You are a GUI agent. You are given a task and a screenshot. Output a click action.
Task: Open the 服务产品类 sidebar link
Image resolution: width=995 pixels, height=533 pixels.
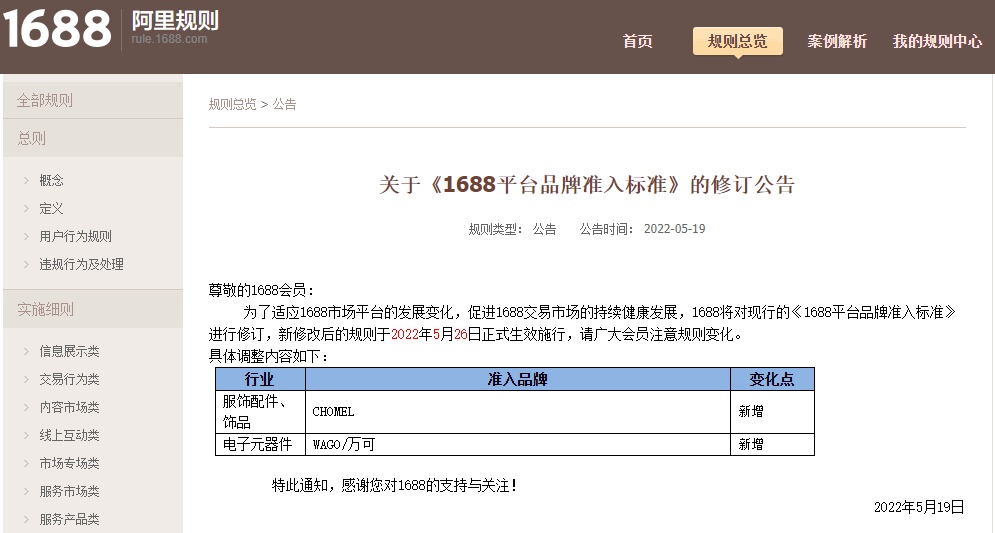pos(69,518)
